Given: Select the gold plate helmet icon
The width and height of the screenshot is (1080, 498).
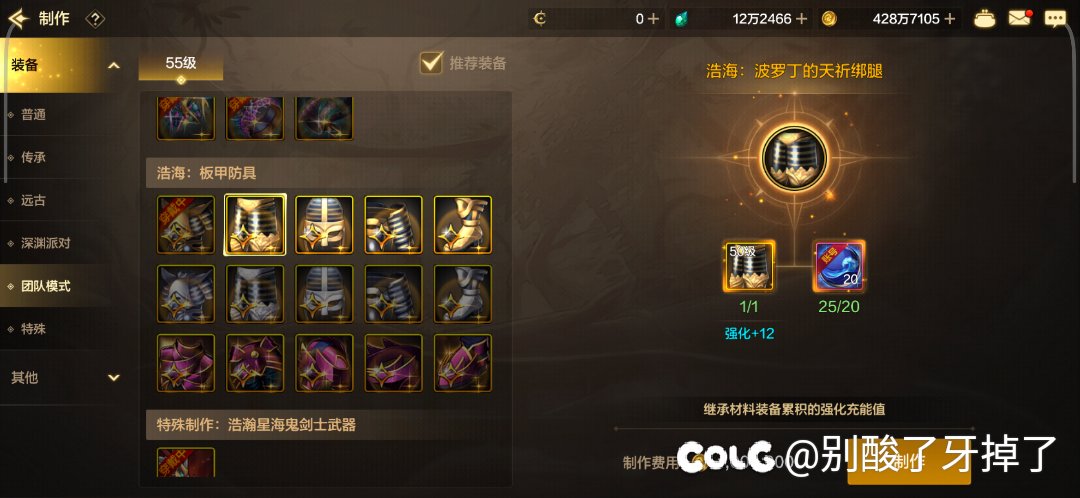Looking at the screenshot, I should pyautogui.click(x=324, y=225).
